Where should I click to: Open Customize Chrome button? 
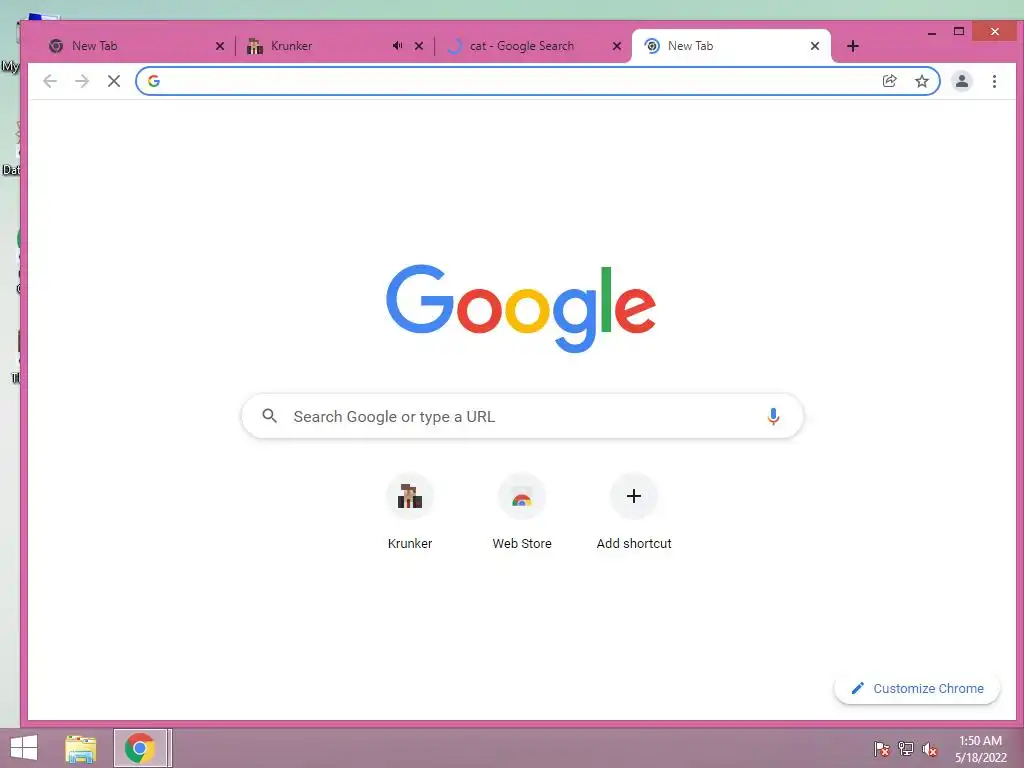pos(917,688)
